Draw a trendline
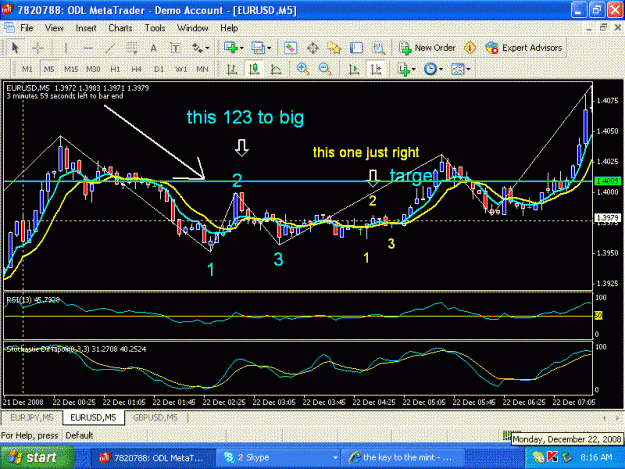 pos(110,48)
